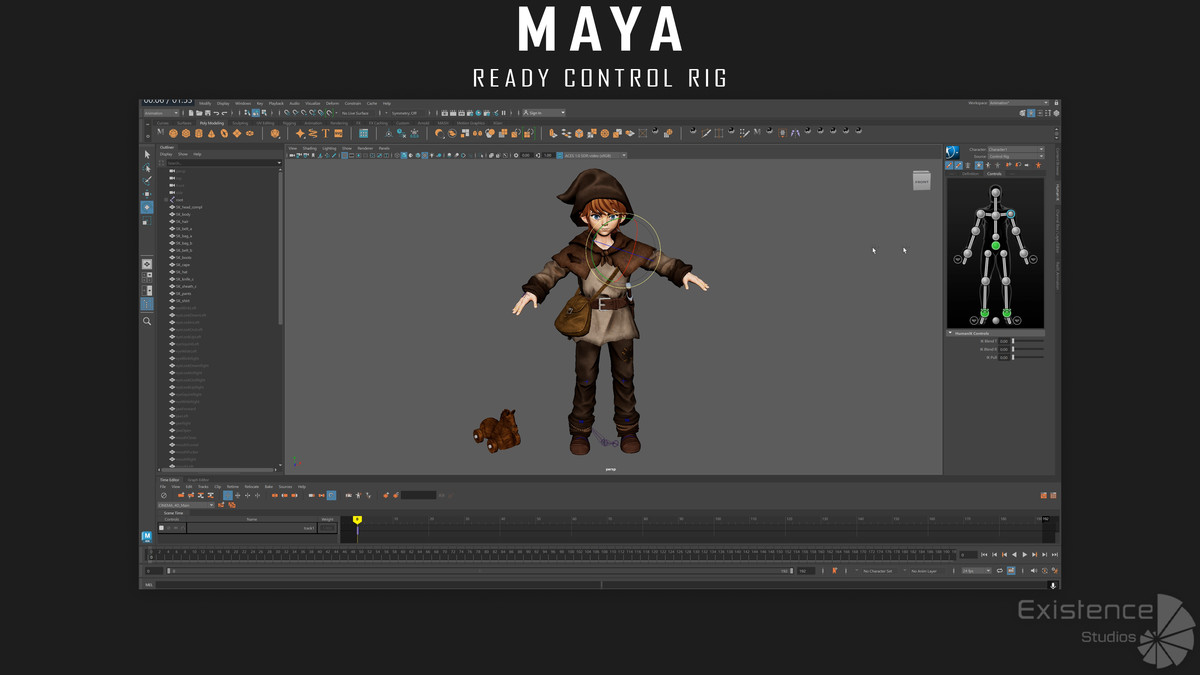Screen dimensions: 1200x675
Task: Expand the root node in Outliner
Action: pos(166,199)
